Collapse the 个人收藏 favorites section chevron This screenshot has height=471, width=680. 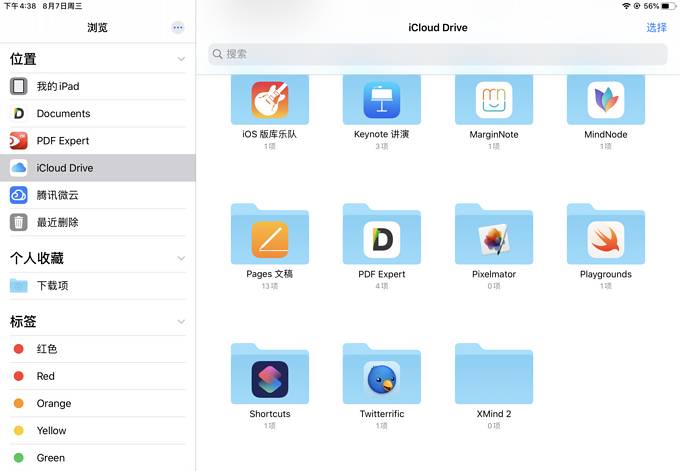(181, 258)
